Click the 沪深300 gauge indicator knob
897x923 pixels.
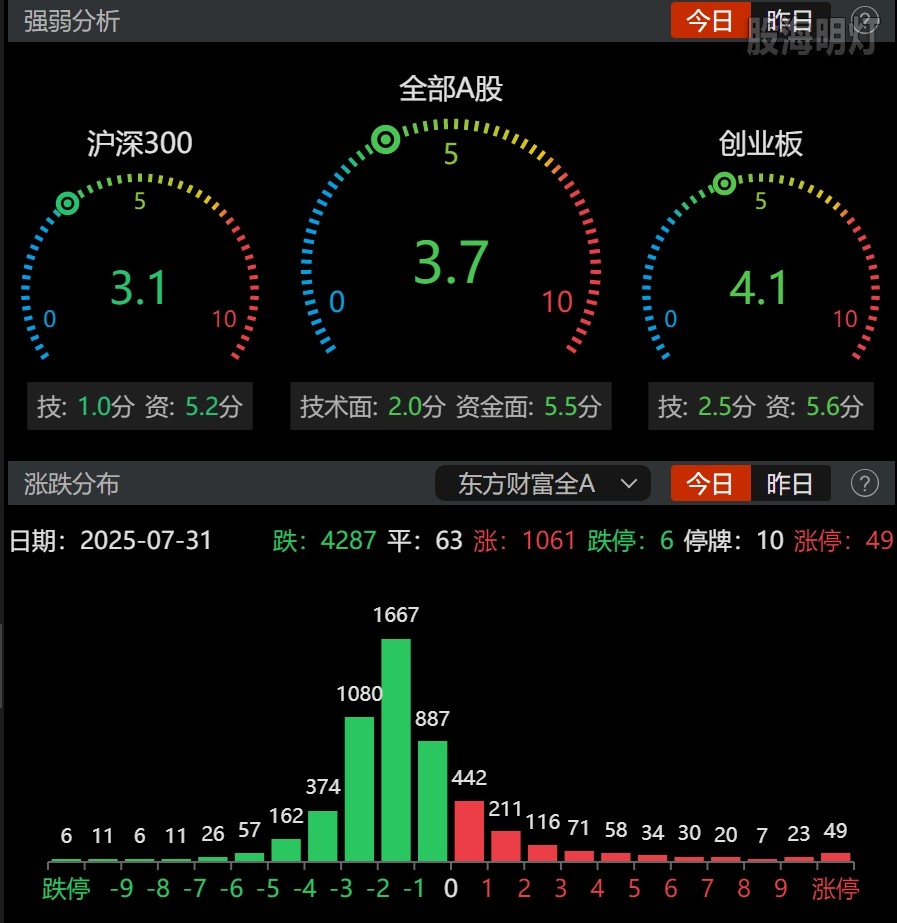click(x=68, y=204)
